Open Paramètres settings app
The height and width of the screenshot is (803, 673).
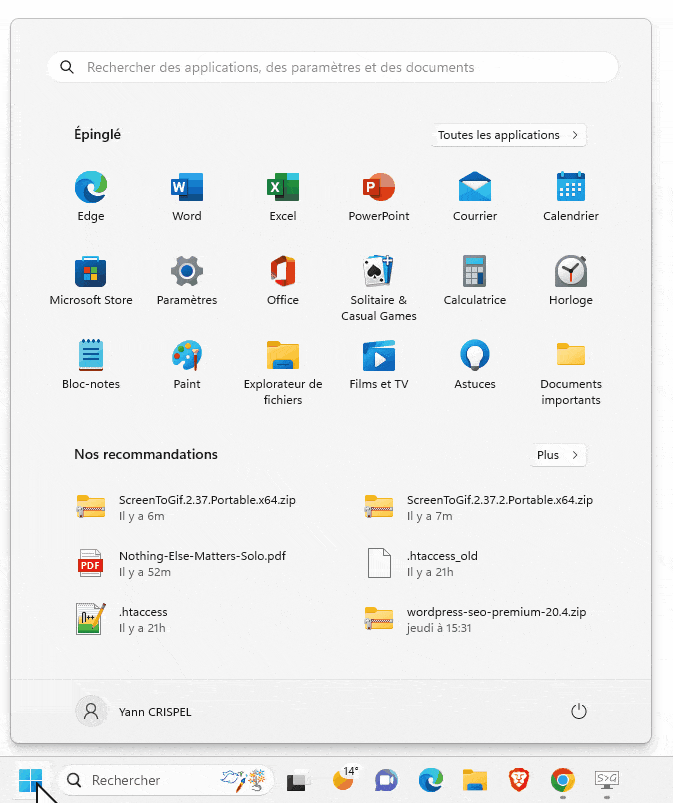tap(186, 280)
